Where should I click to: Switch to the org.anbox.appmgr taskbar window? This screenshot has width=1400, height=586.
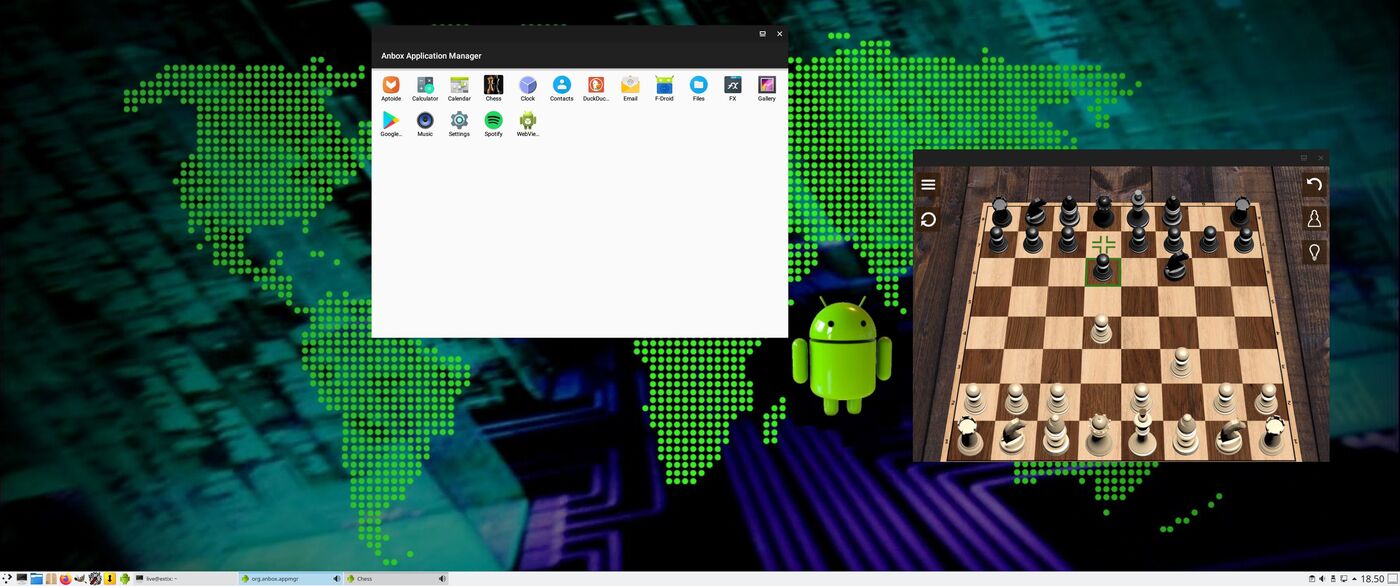click(283, 579)
